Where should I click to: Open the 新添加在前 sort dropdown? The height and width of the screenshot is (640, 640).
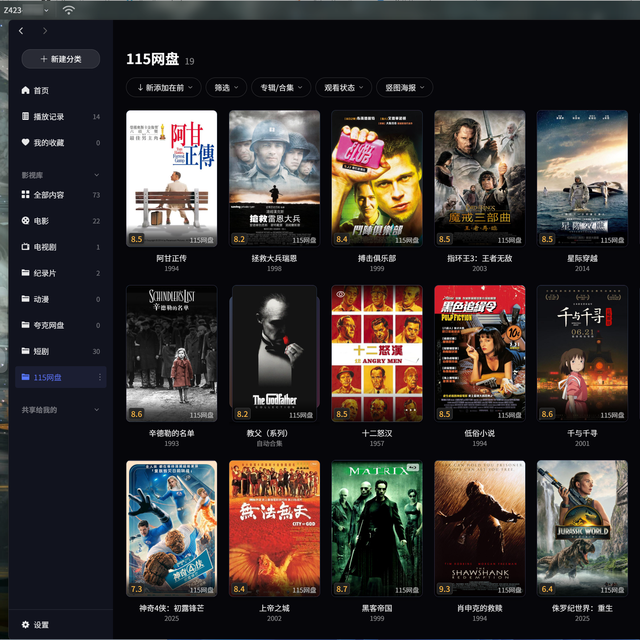tap(164, 87)
